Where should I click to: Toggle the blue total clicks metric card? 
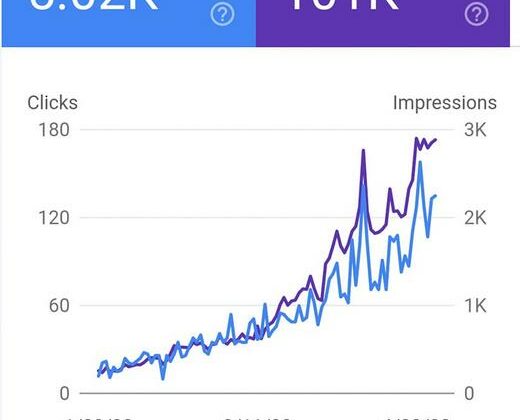pyautogui.click(x=129, y=23)
